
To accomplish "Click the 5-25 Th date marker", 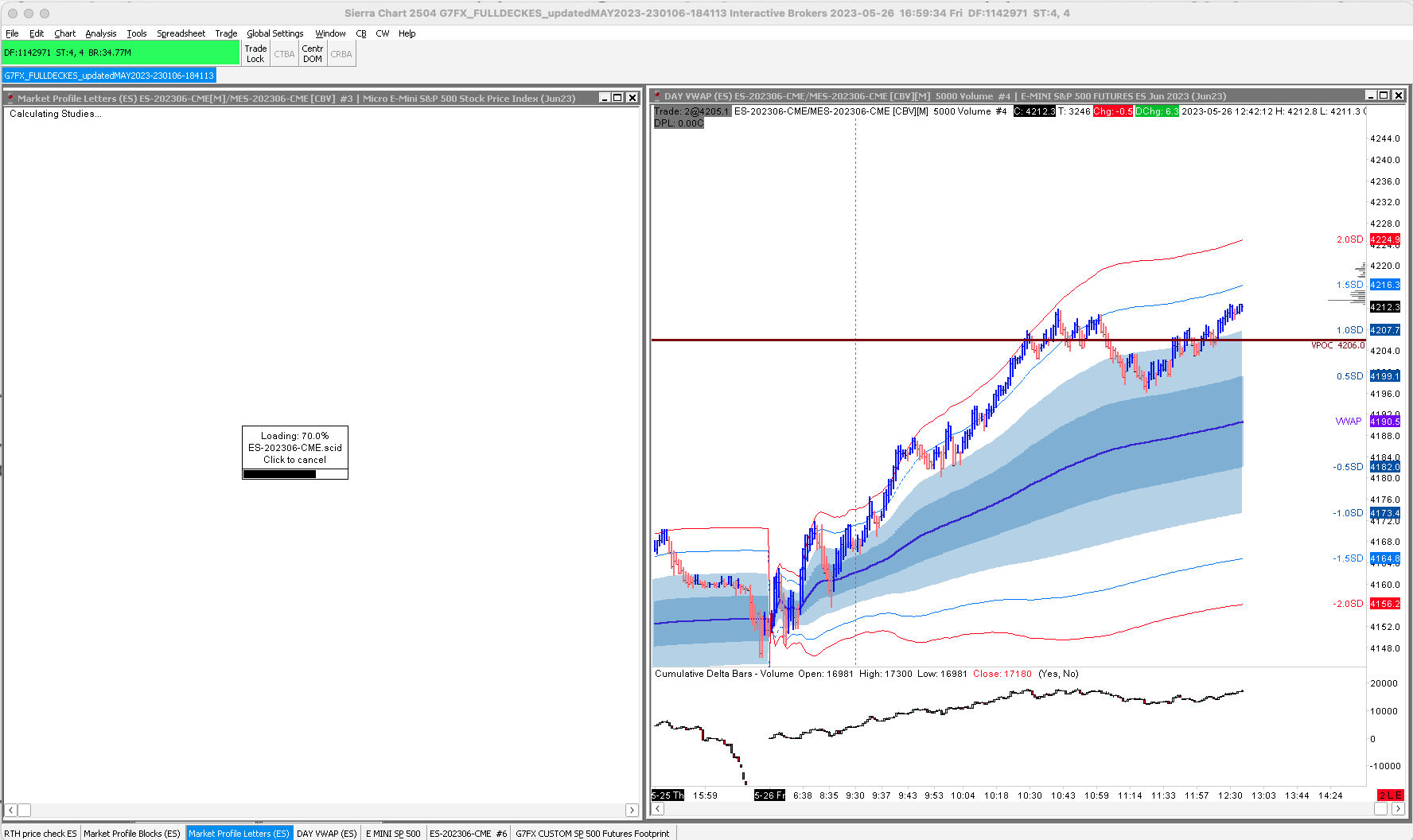I will coord(668,795).
